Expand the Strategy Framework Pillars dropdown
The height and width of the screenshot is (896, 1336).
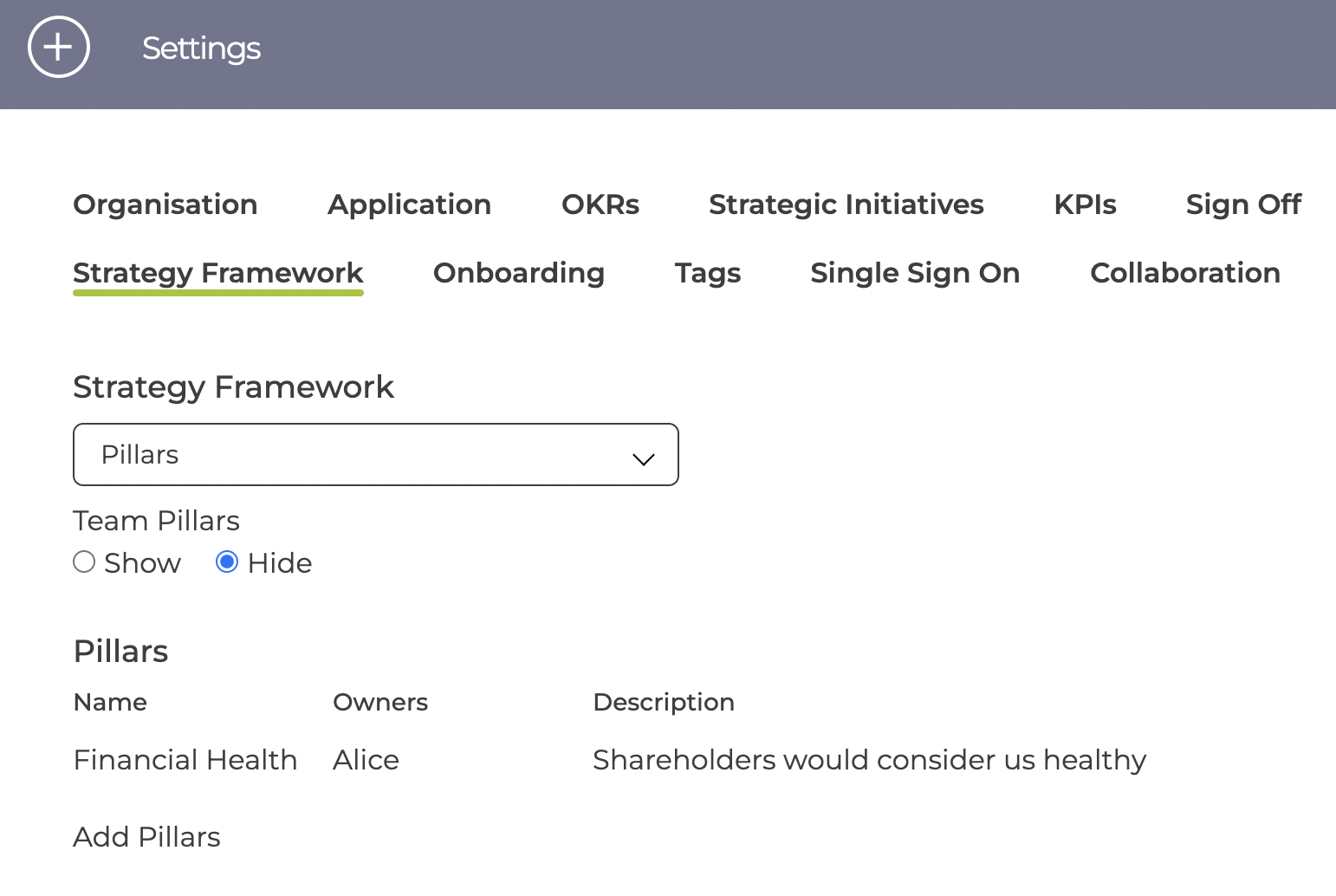pyautogui.click(x=376, y=455)
